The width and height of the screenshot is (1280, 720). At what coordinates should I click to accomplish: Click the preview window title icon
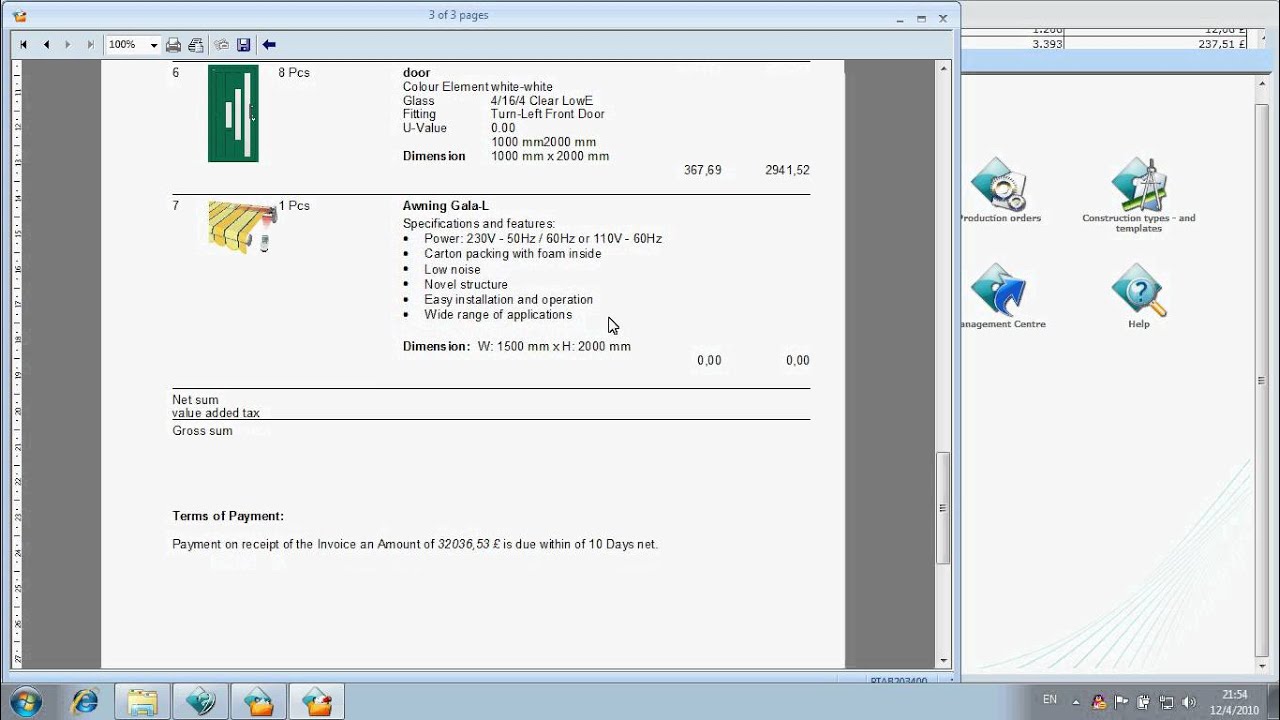(x=20, y=16)
